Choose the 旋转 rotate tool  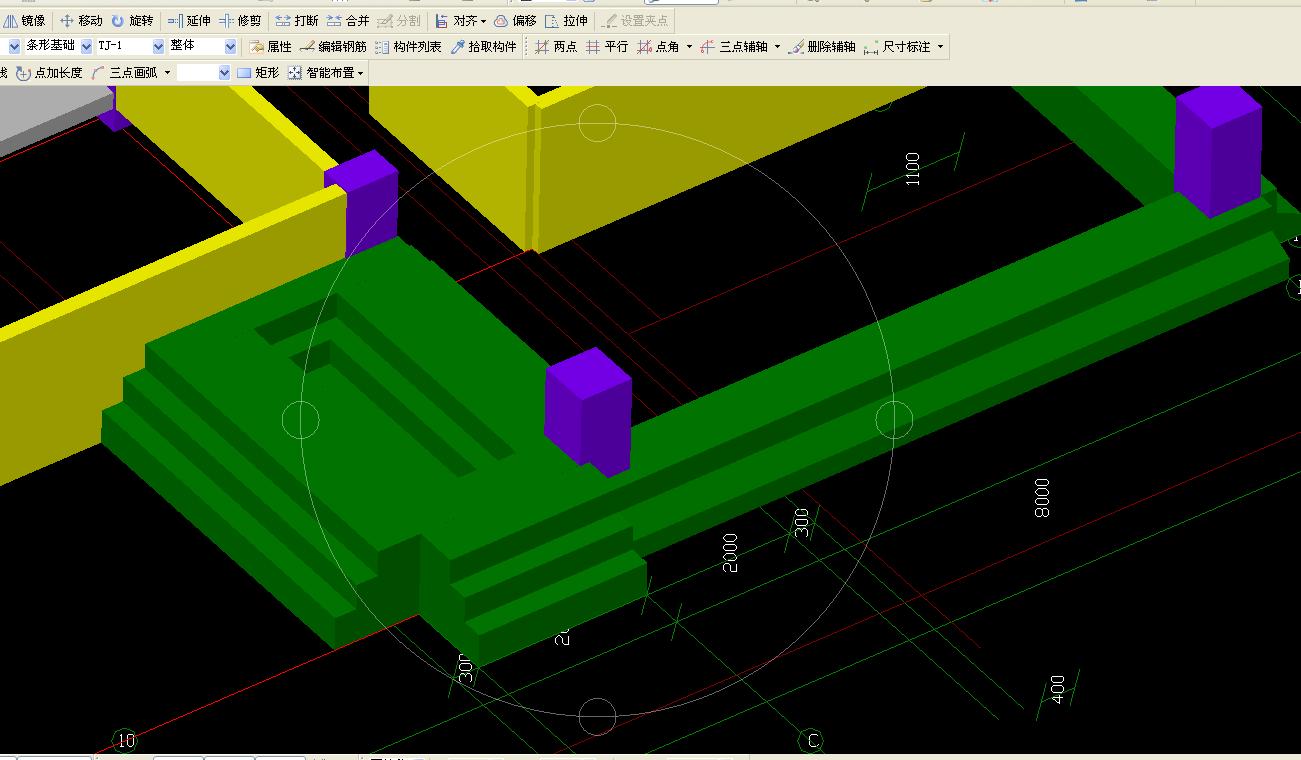click(132, 20)
